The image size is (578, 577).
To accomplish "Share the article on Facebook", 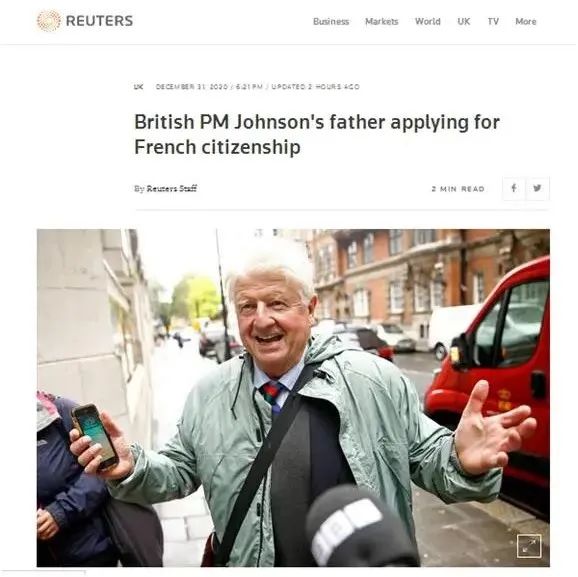I will [514, 188].
